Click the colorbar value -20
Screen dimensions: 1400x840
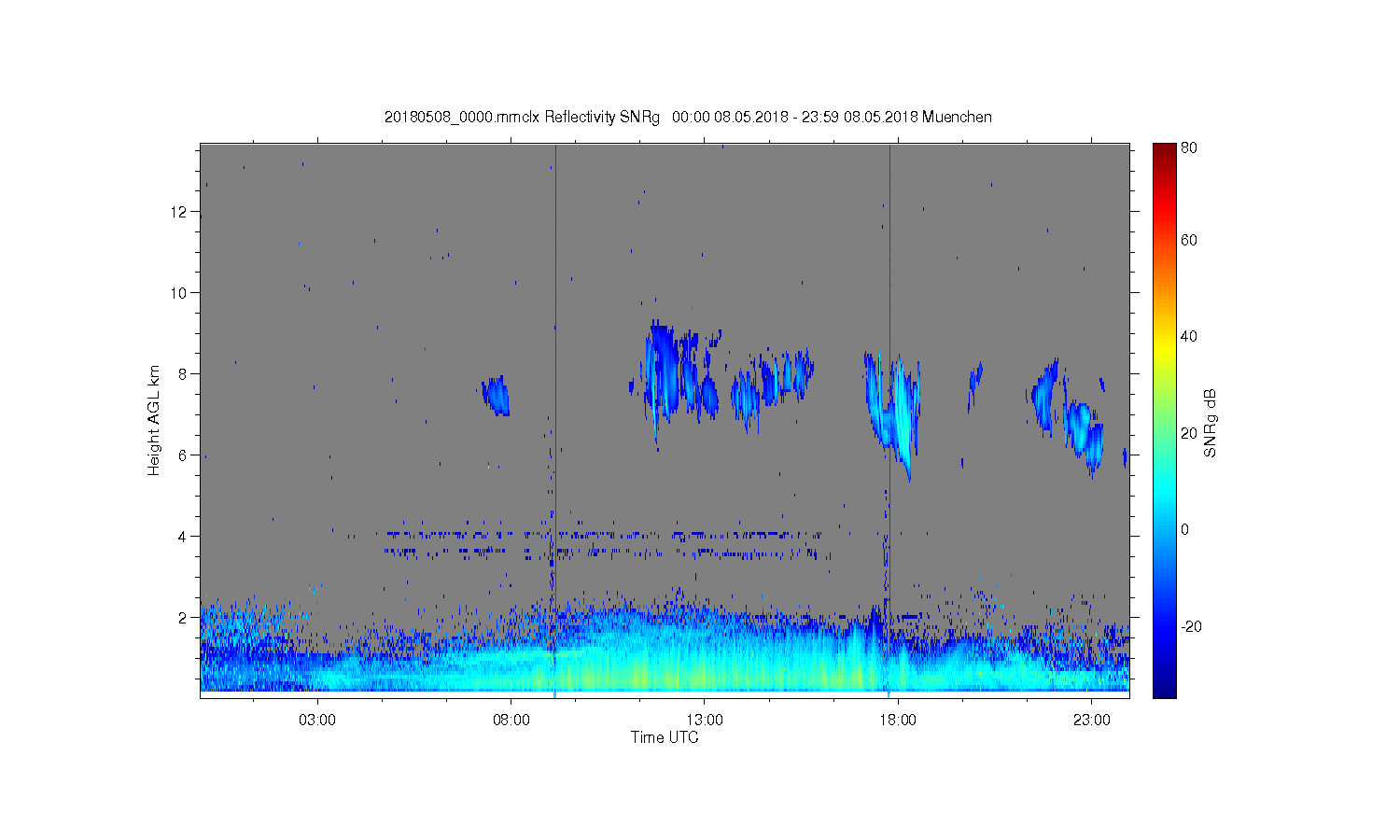pos(1192,626)
